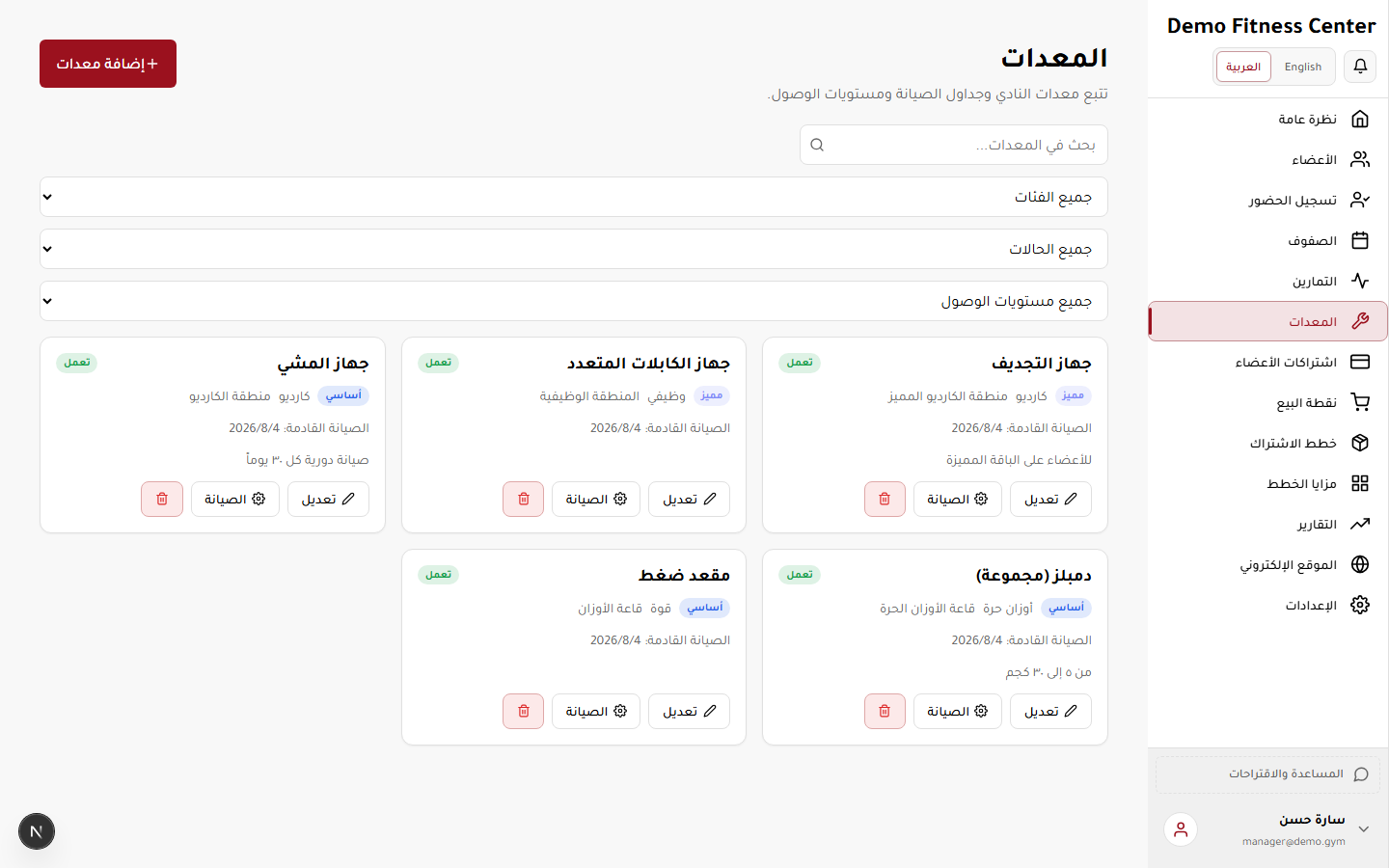The width and height of the screenshot is (1389, 868).
Task: Click the مميز tier badge on جهاز الكابلات المتعدد
Action: pos(712,395)
